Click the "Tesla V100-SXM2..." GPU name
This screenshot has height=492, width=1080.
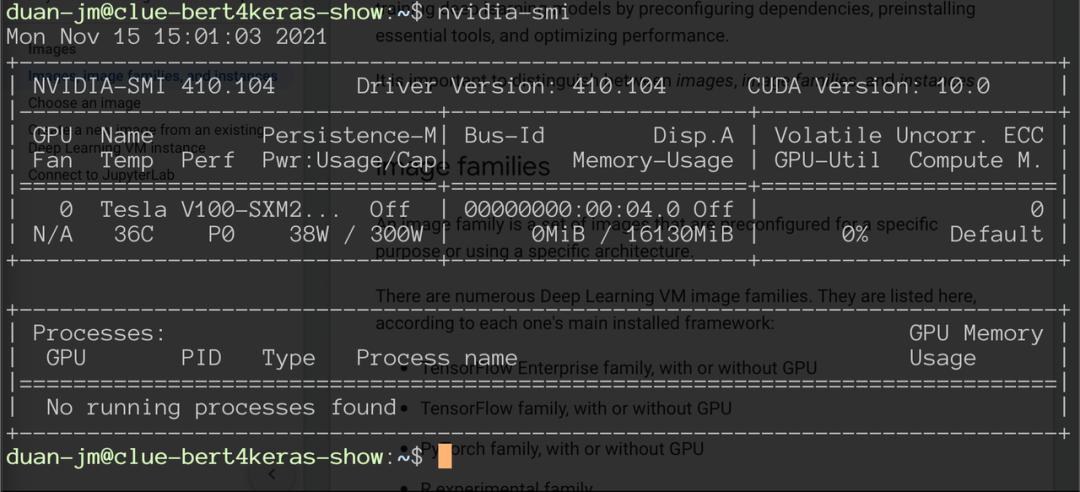click(219, 209)
